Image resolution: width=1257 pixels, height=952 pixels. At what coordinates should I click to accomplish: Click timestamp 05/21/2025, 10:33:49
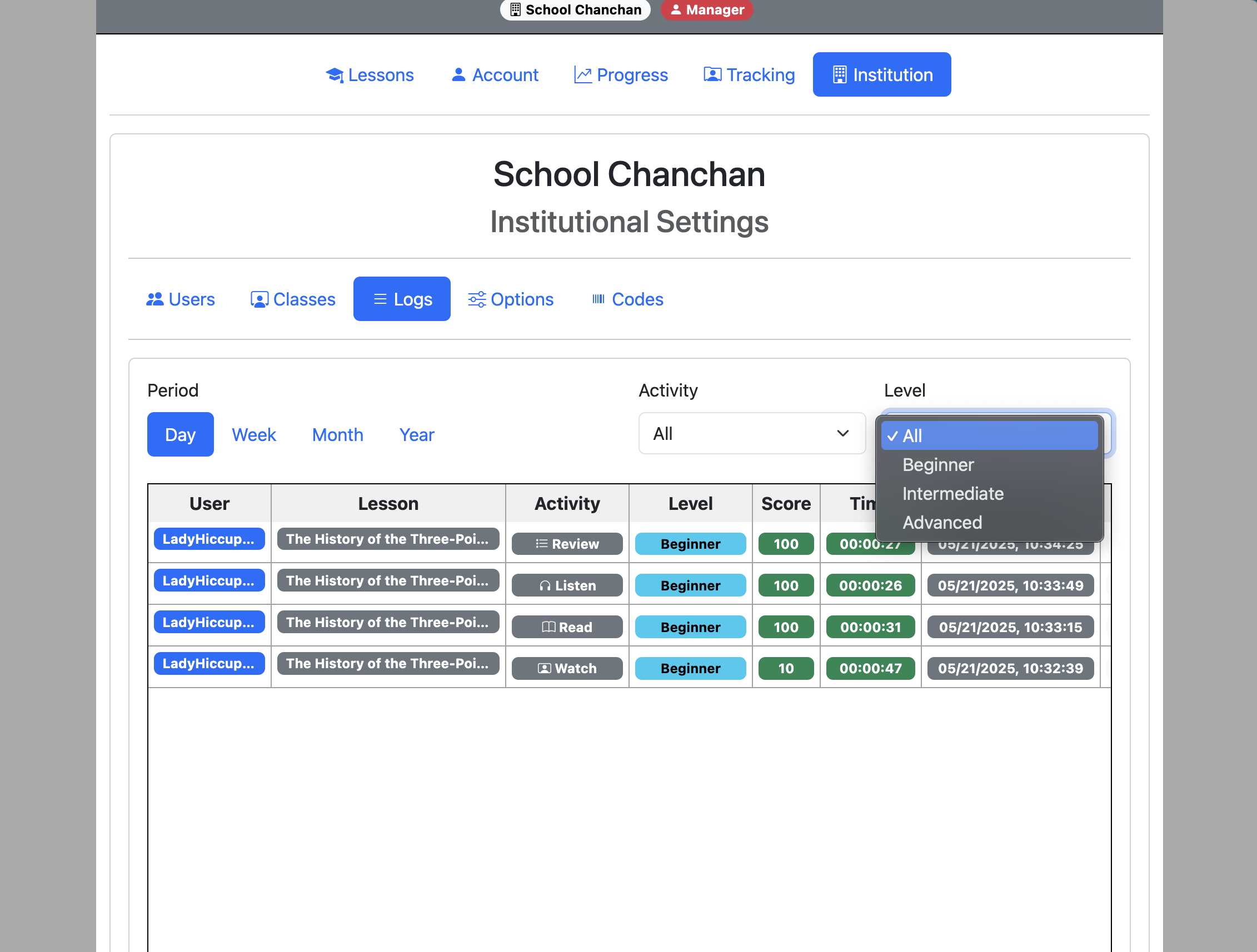pos(1010,585)
